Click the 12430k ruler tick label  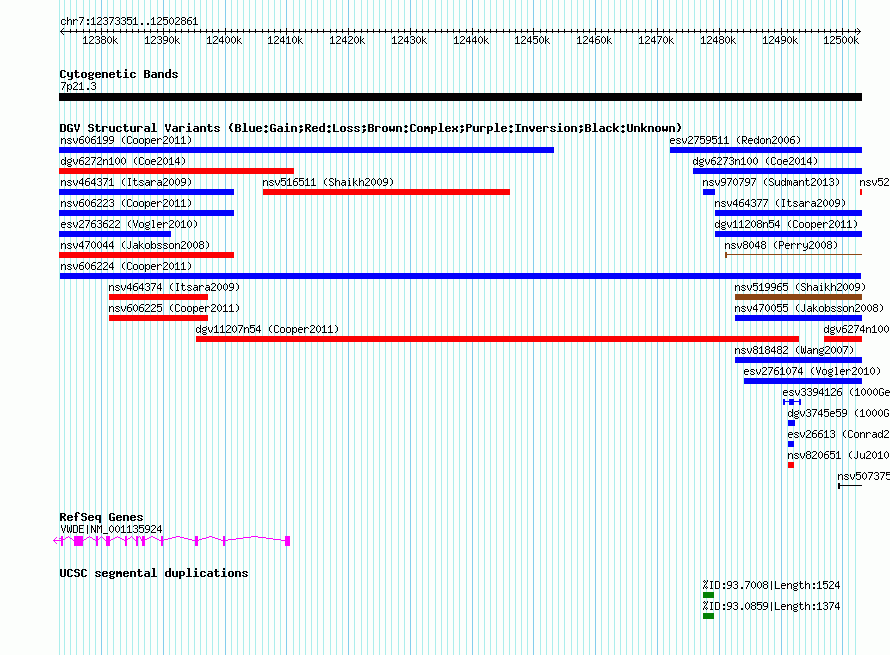[x=409, y=40]
